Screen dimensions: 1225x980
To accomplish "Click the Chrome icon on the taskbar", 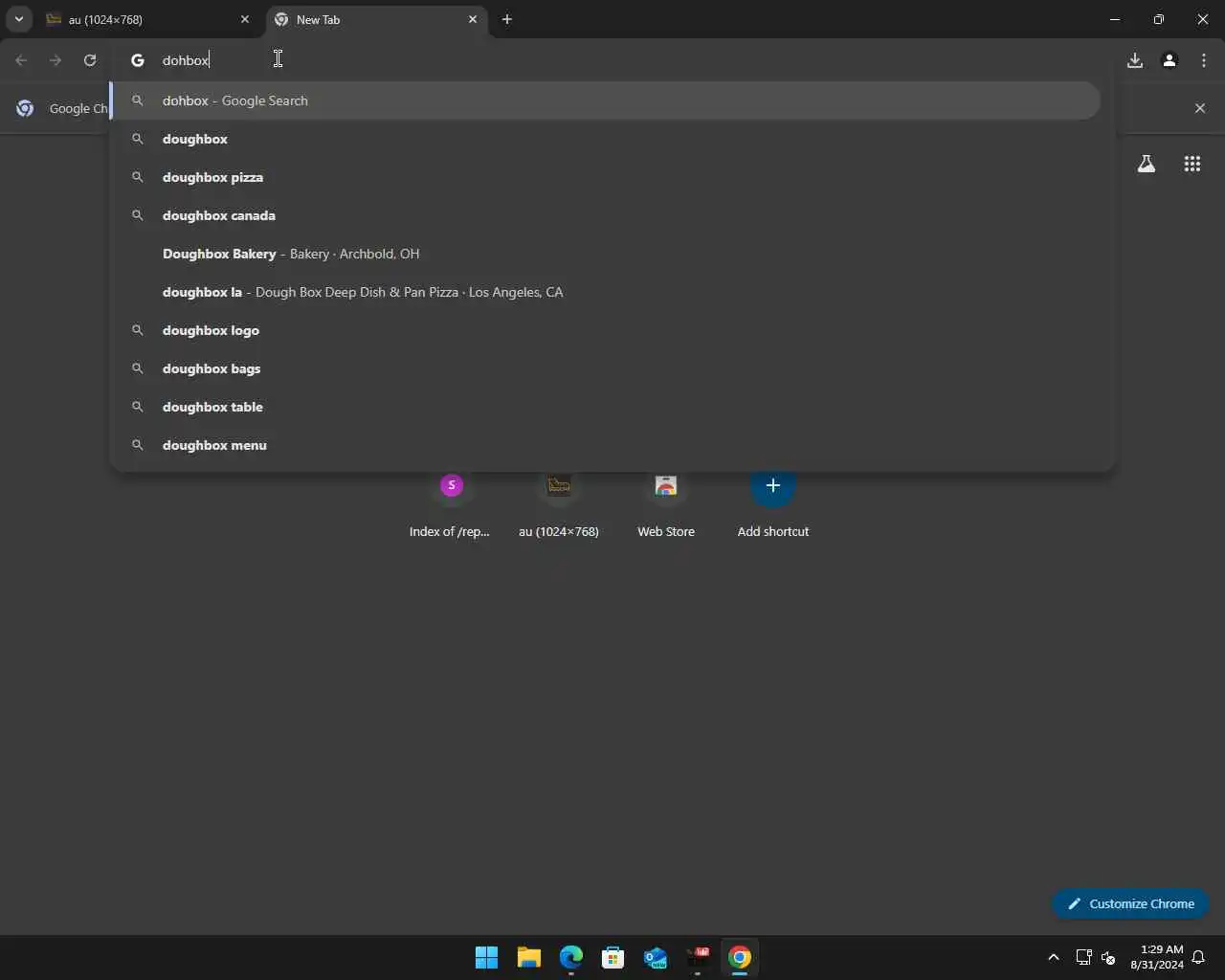I will pos(740,957).
